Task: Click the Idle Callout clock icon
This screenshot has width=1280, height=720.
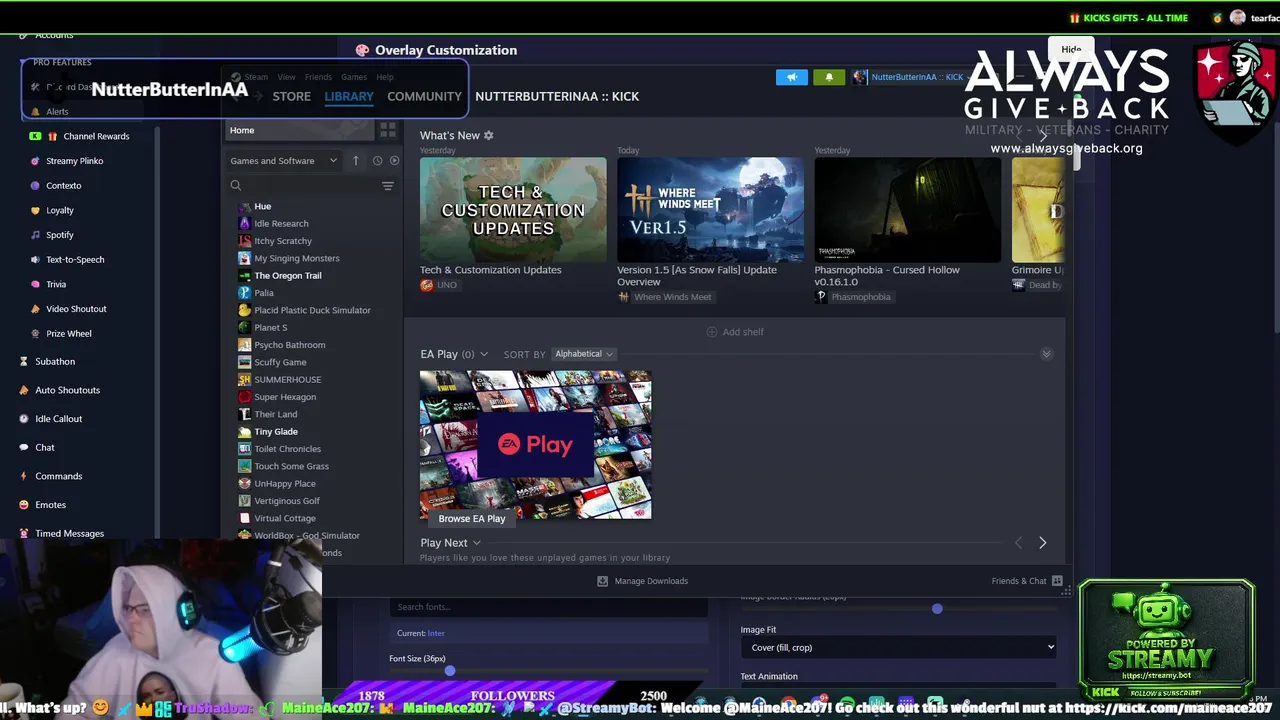Action: pyautogui.click(x=24, y=419)
